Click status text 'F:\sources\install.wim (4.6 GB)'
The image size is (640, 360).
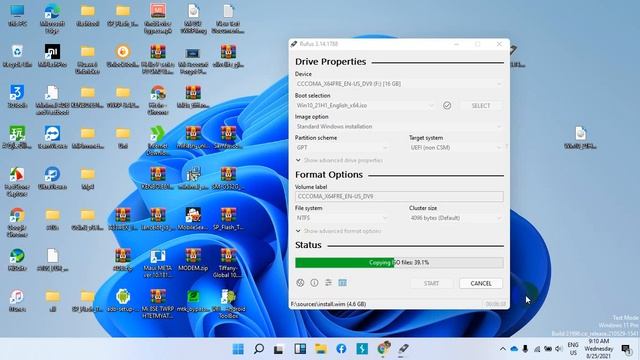(x=328, y=304)
